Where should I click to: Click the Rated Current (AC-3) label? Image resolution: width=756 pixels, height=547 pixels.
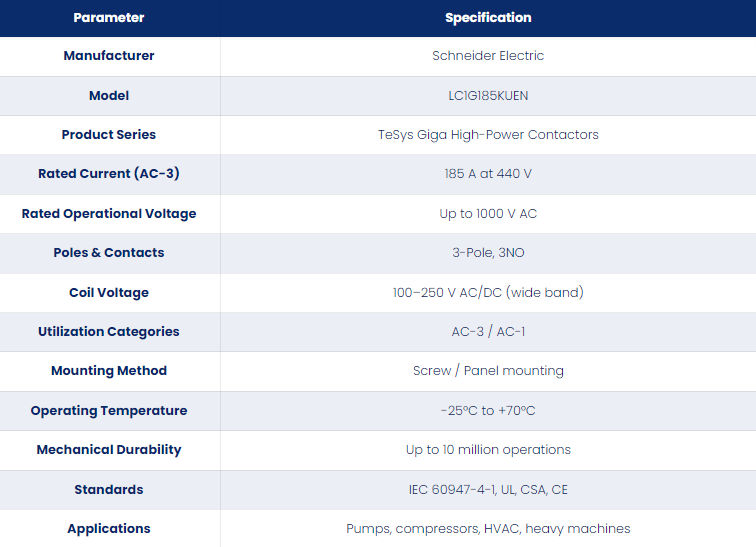click(109, 174)
